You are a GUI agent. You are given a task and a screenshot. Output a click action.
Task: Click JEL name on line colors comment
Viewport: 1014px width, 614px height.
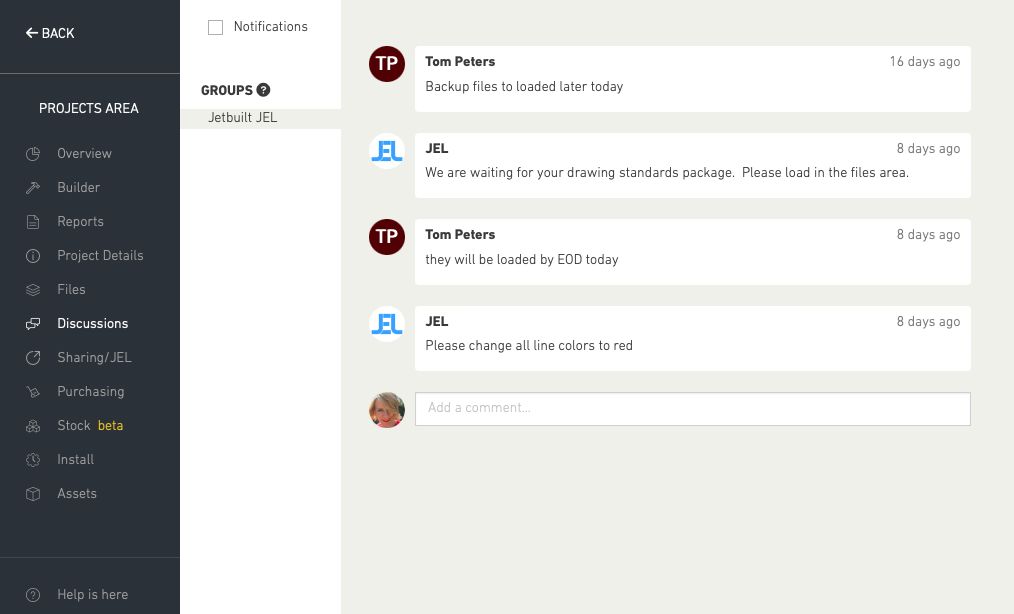(x=437, y=322)
